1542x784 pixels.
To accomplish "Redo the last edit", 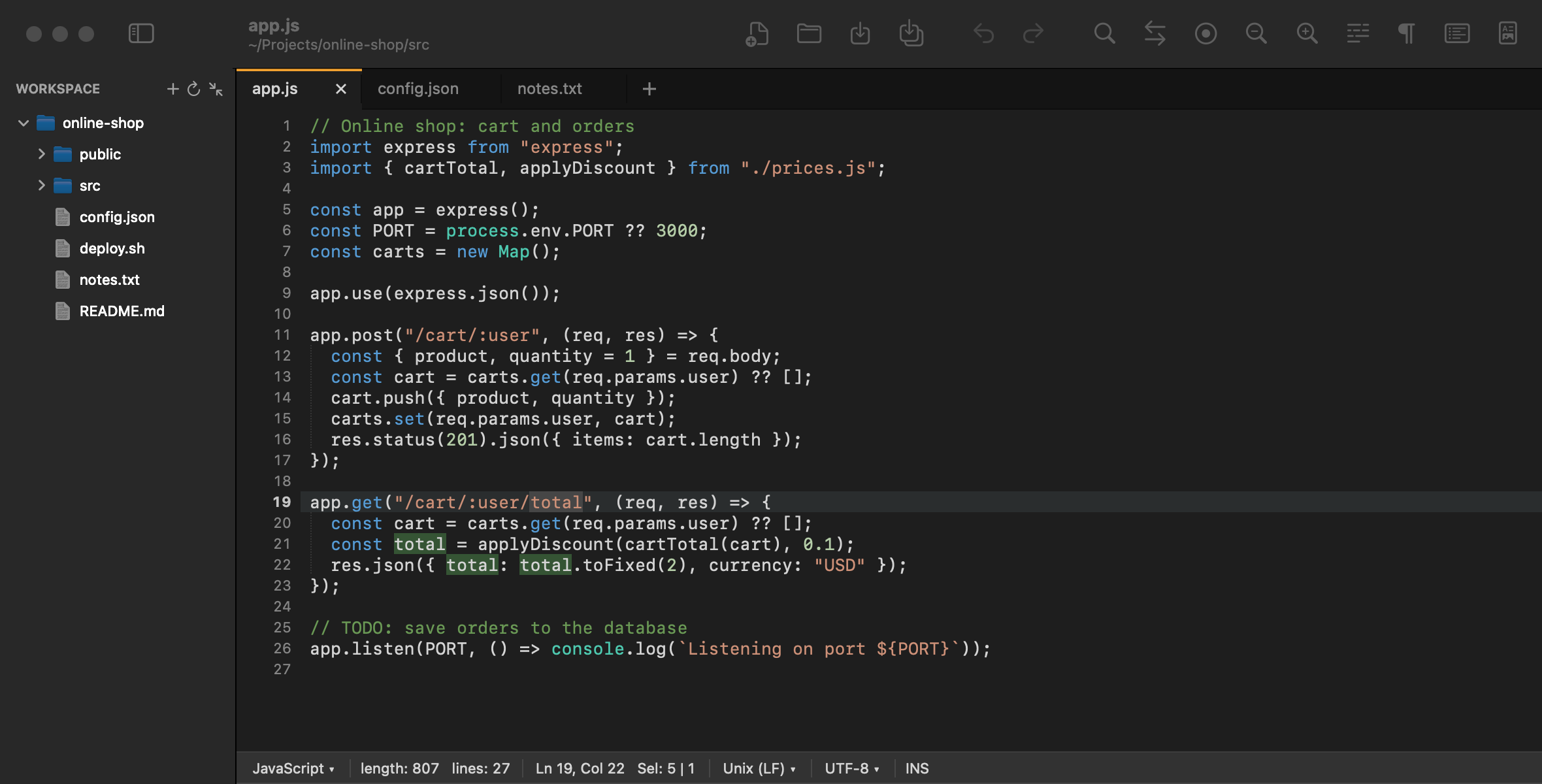I will pos(1033,33).
